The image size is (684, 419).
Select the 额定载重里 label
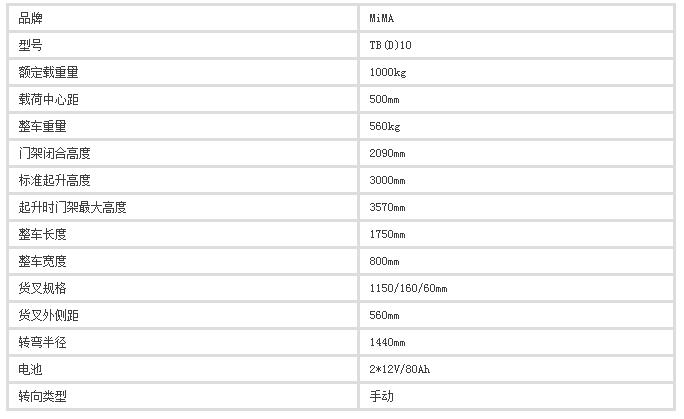(48, 72)
